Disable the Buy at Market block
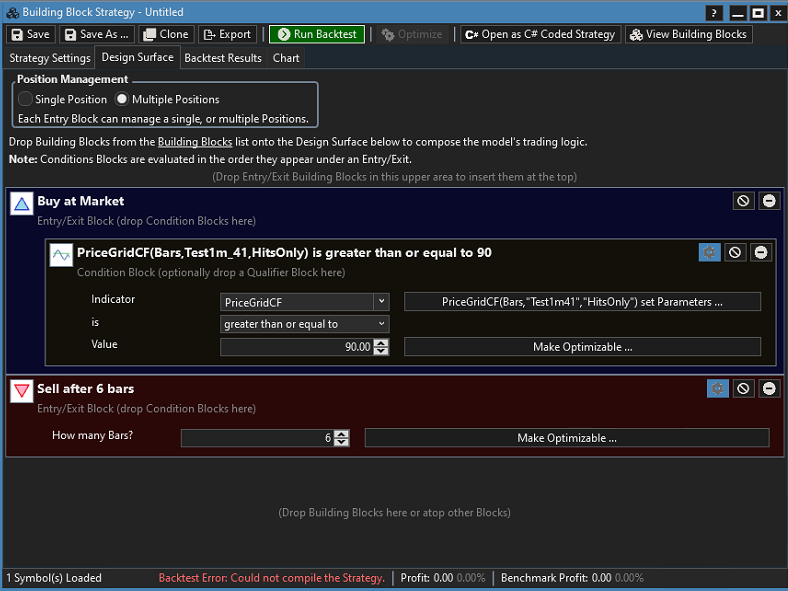The image size is (788, 591). 743,201
